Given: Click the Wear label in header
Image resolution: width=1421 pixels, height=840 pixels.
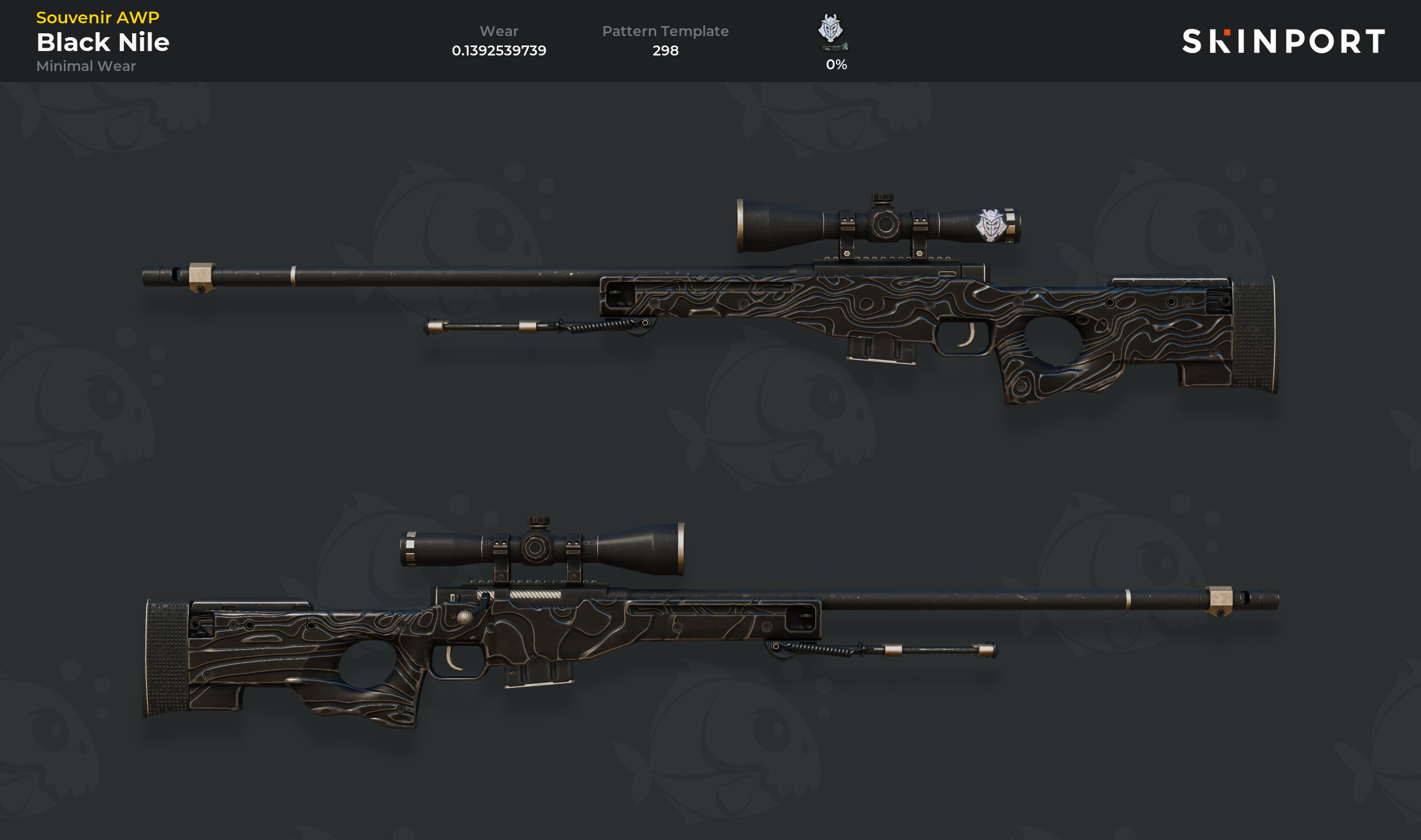Looking at the screenshot, I should pos(499,31).
